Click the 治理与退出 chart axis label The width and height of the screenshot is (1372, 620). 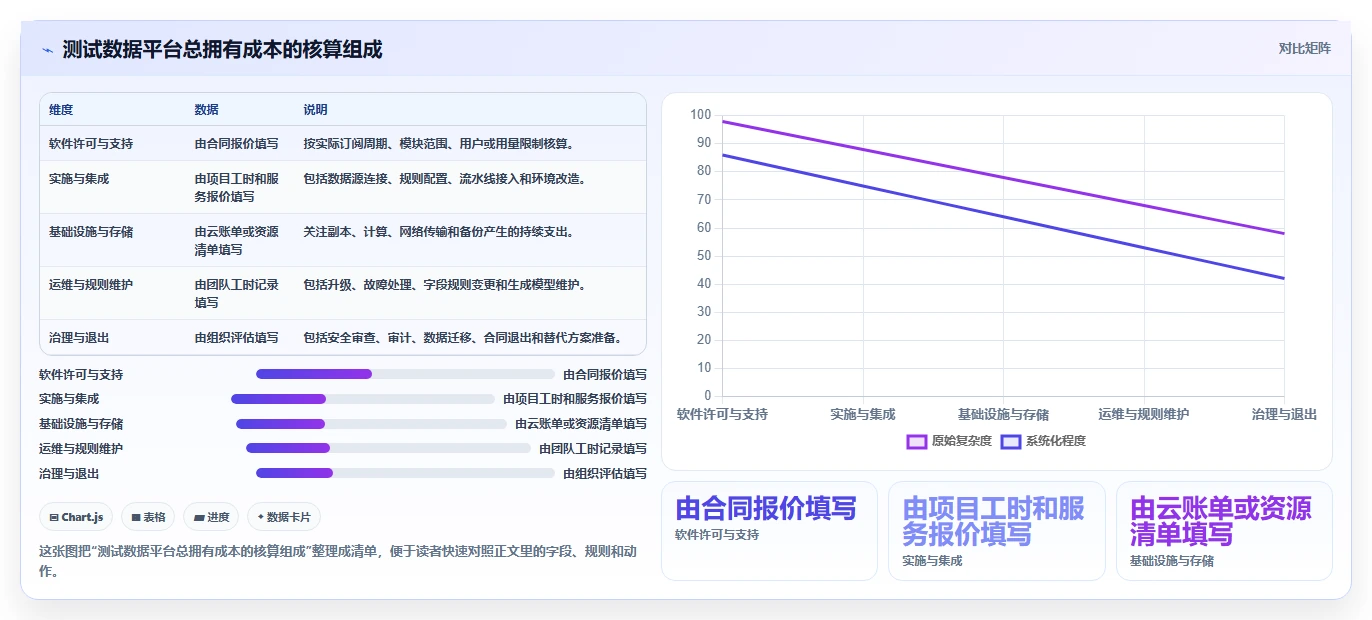(x=1284, y=414)
